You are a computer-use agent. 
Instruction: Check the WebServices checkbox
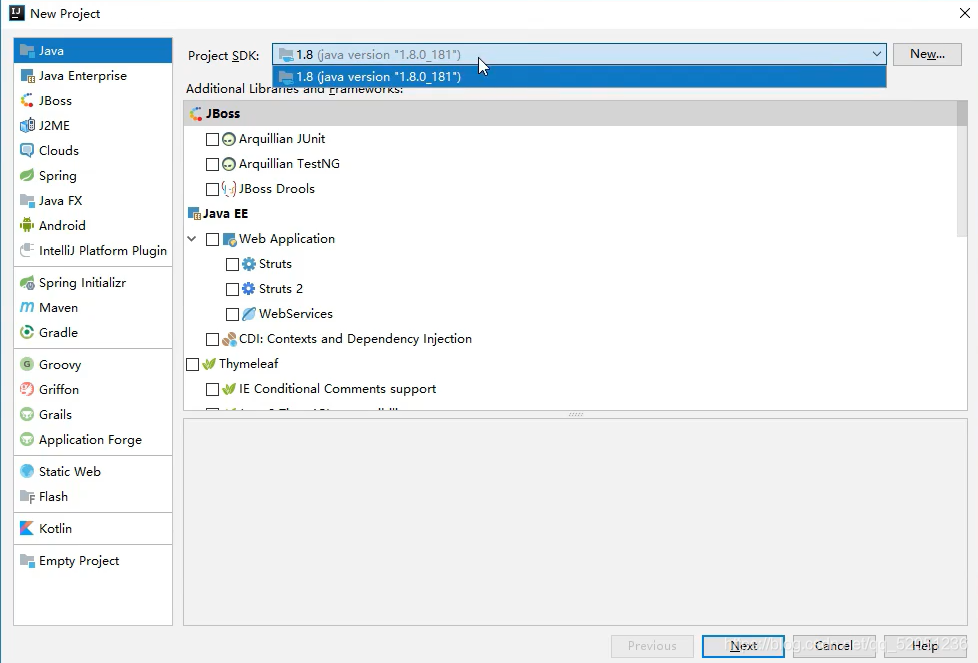pos(232,314)
